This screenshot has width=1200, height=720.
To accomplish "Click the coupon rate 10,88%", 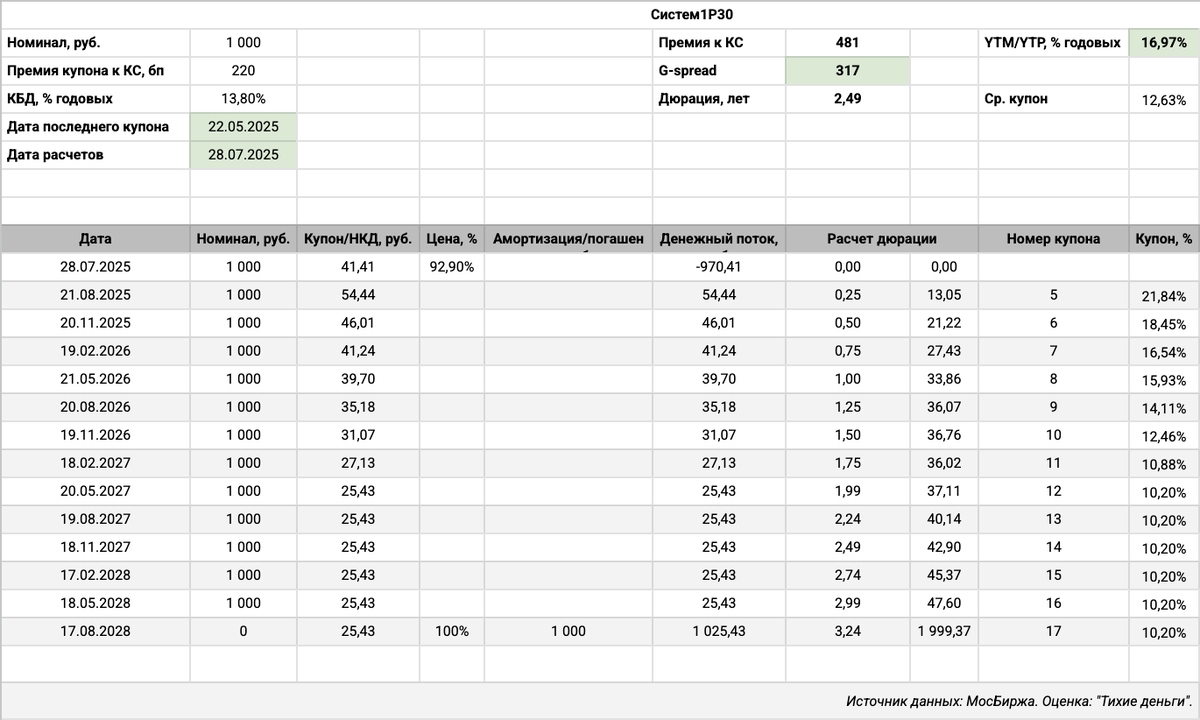I will 1164,464.
